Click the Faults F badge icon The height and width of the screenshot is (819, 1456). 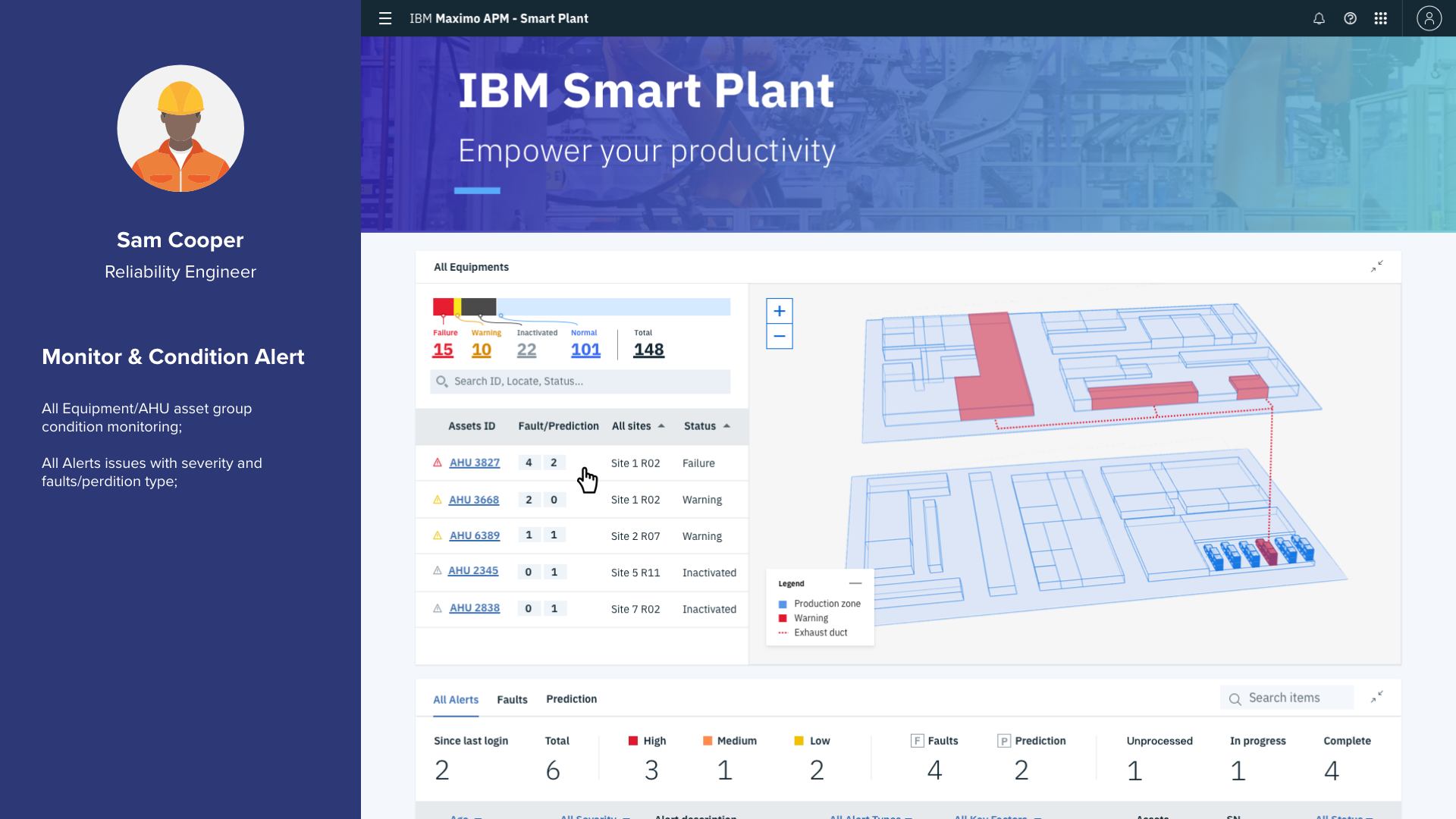tap(917, 741)
